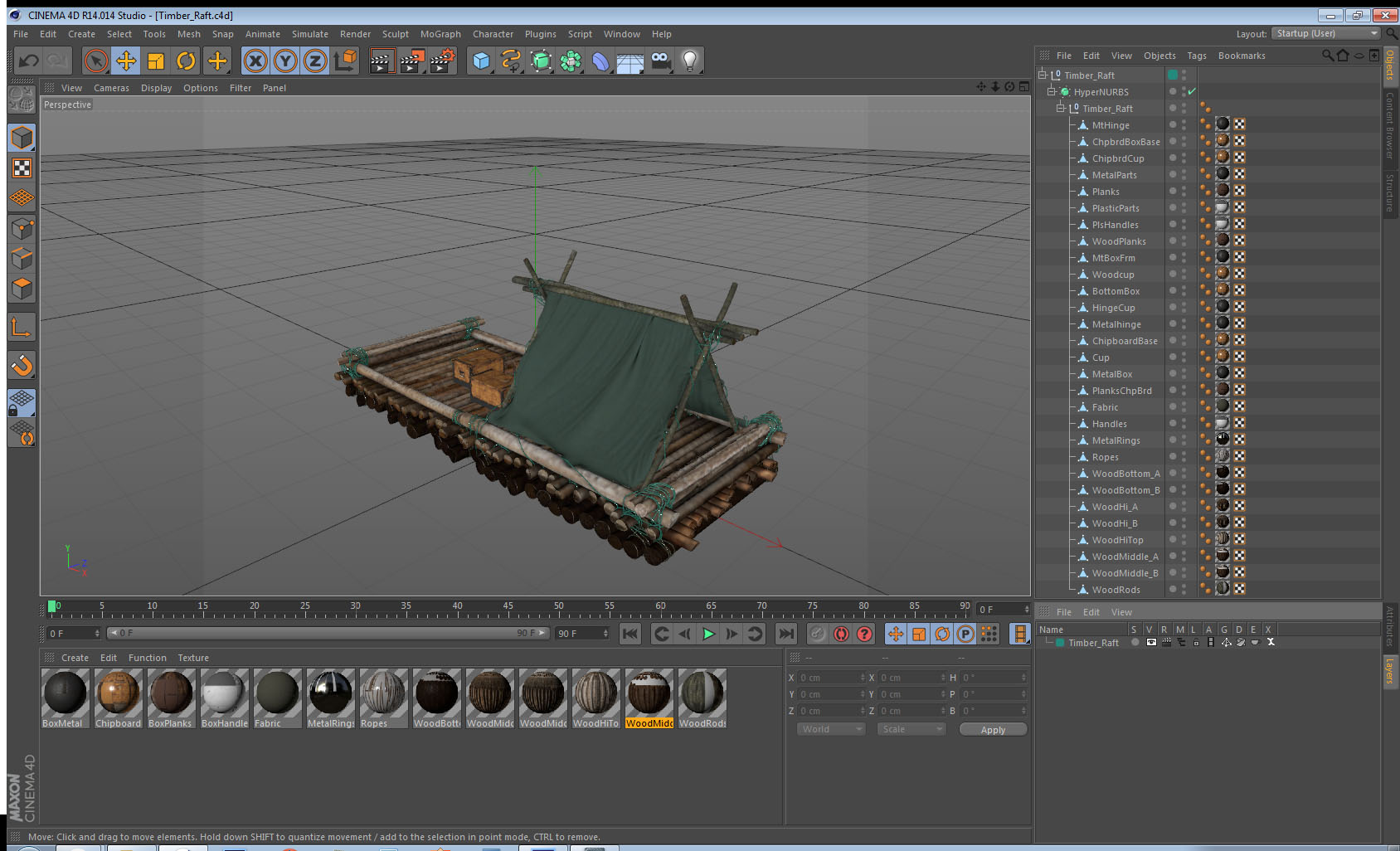Play the animation forwards

[x=708, y=634]
